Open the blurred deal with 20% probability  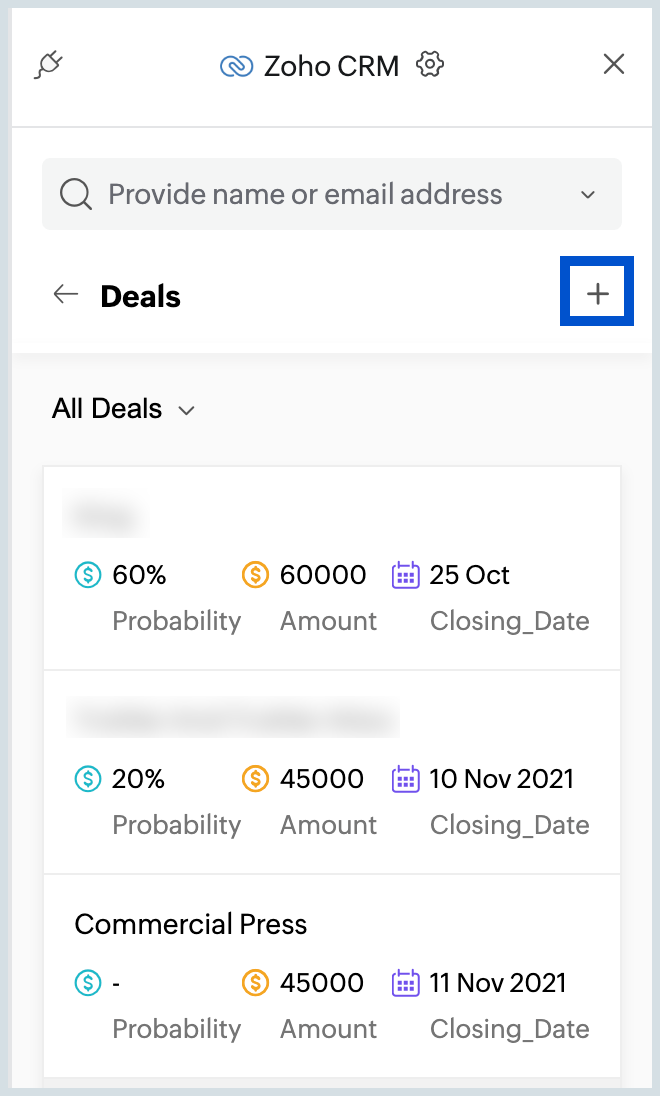click(x=331, y=772)
